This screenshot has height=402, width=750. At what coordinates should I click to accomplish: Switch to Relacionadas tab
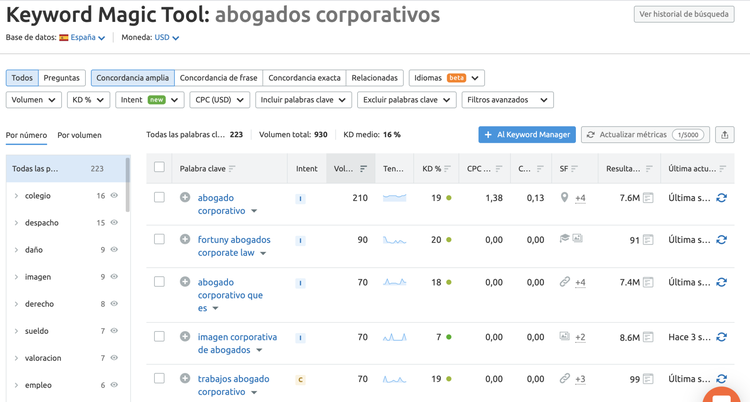pos(375,78)
